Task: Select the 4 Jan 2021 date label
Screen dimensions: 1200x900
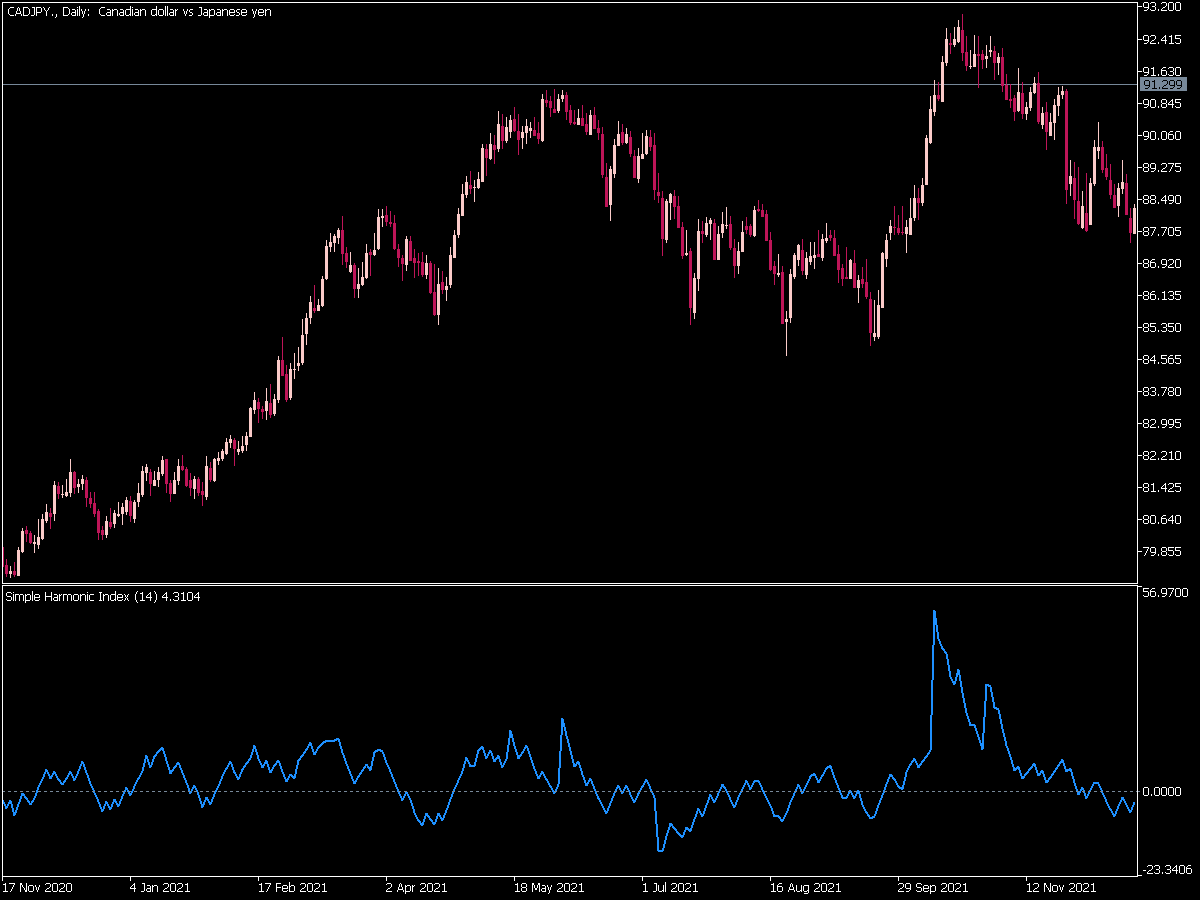Action: point(160,887)
